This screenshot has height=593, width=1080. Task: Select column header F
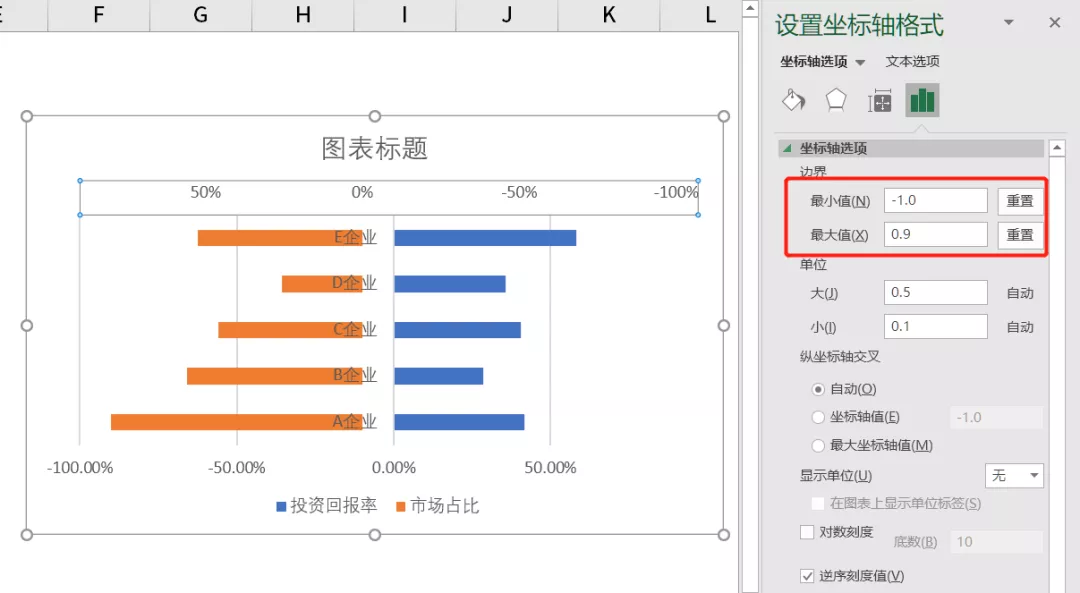(98, 15)
